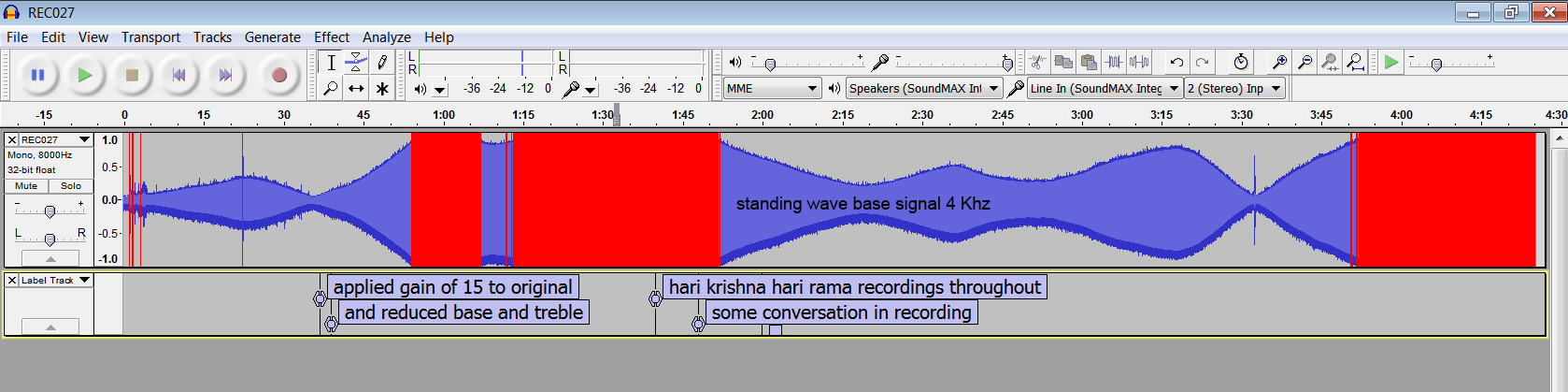Select the Envelope tool
This screenshot has width=1568, height=392.
tap(356, 62)
